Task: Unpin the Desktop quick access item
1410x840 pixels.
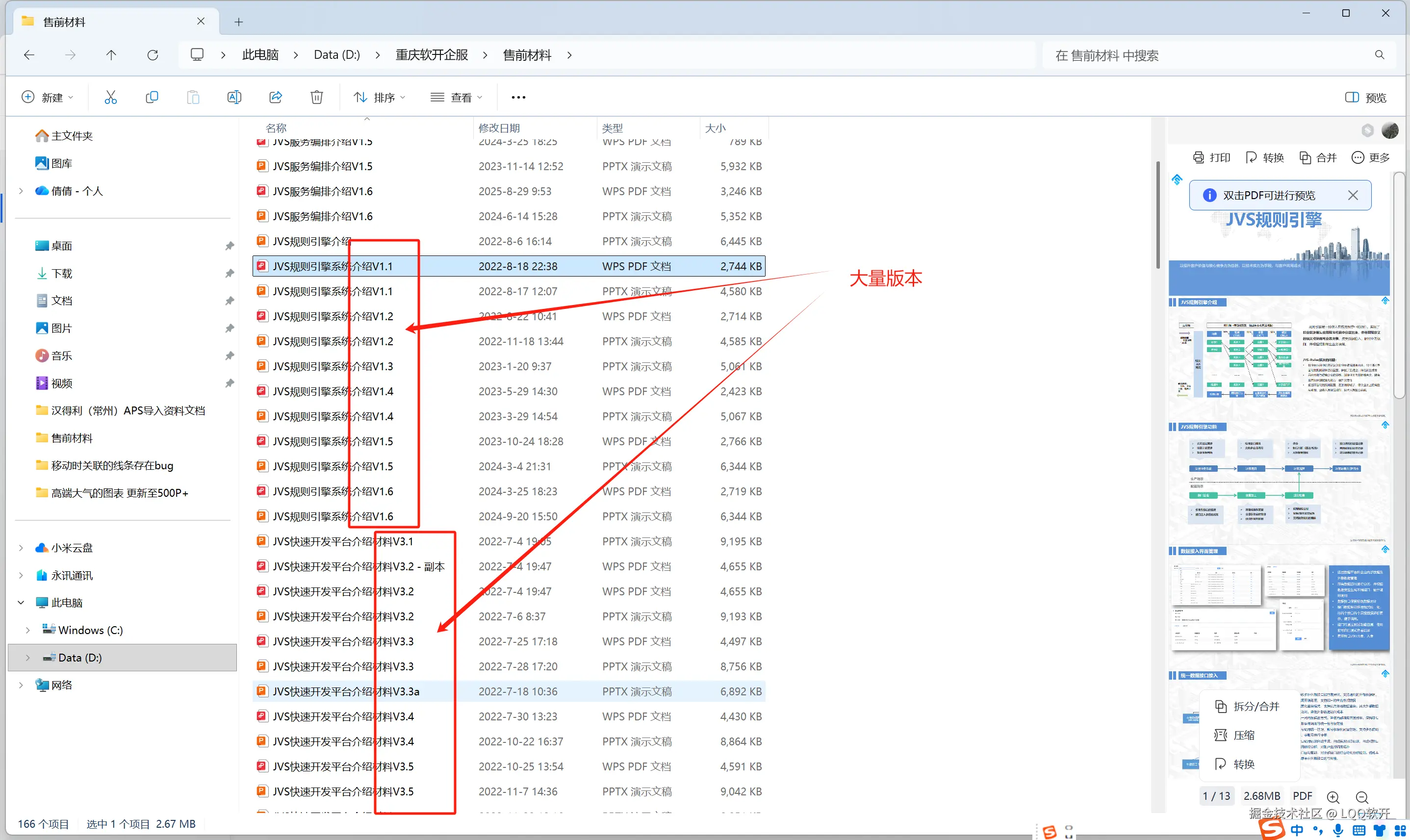Action: pyautogui.click(x=229, y=246)
